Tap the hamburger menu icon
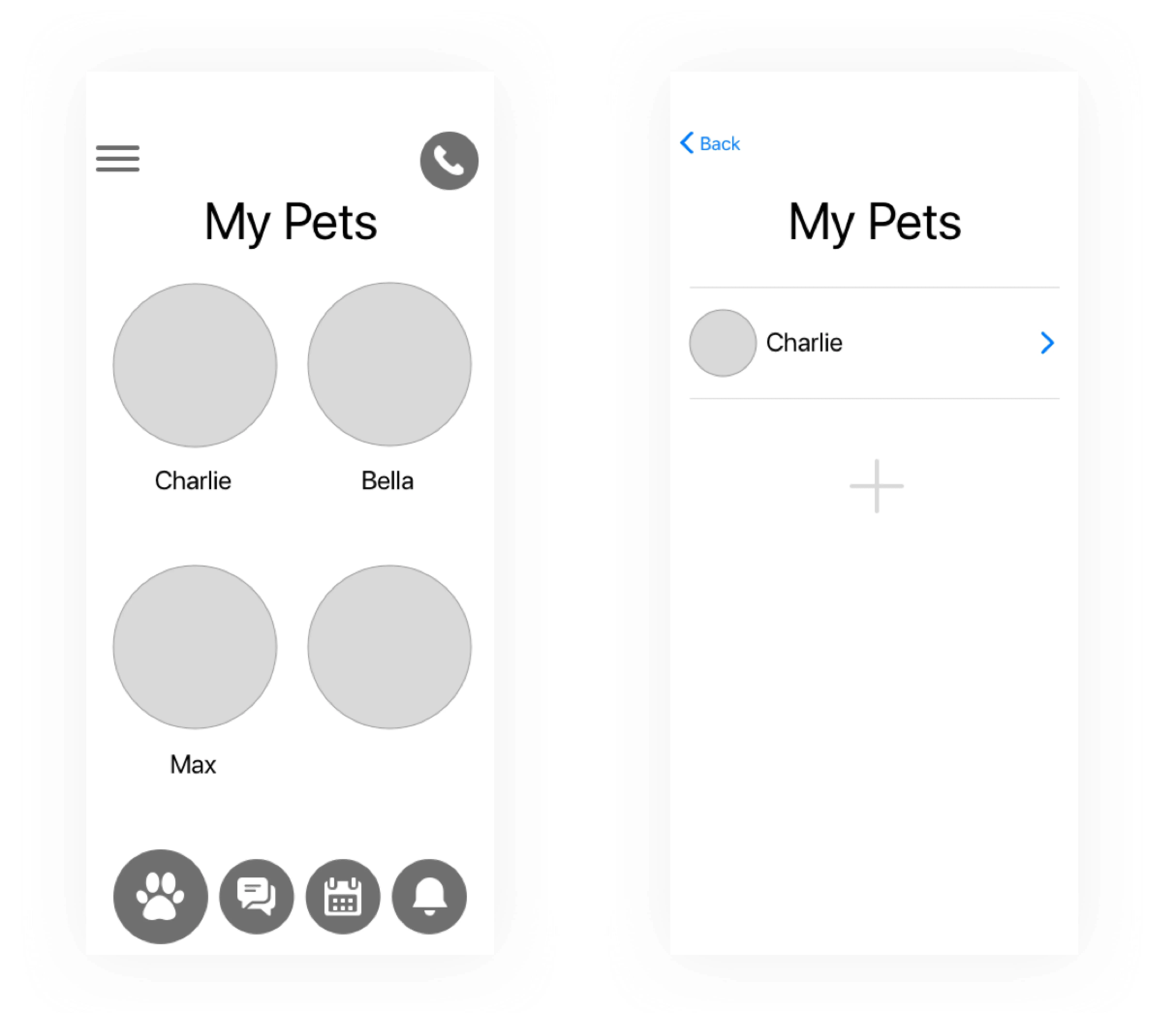The image size is (1176, 1013). coord(118,158)
